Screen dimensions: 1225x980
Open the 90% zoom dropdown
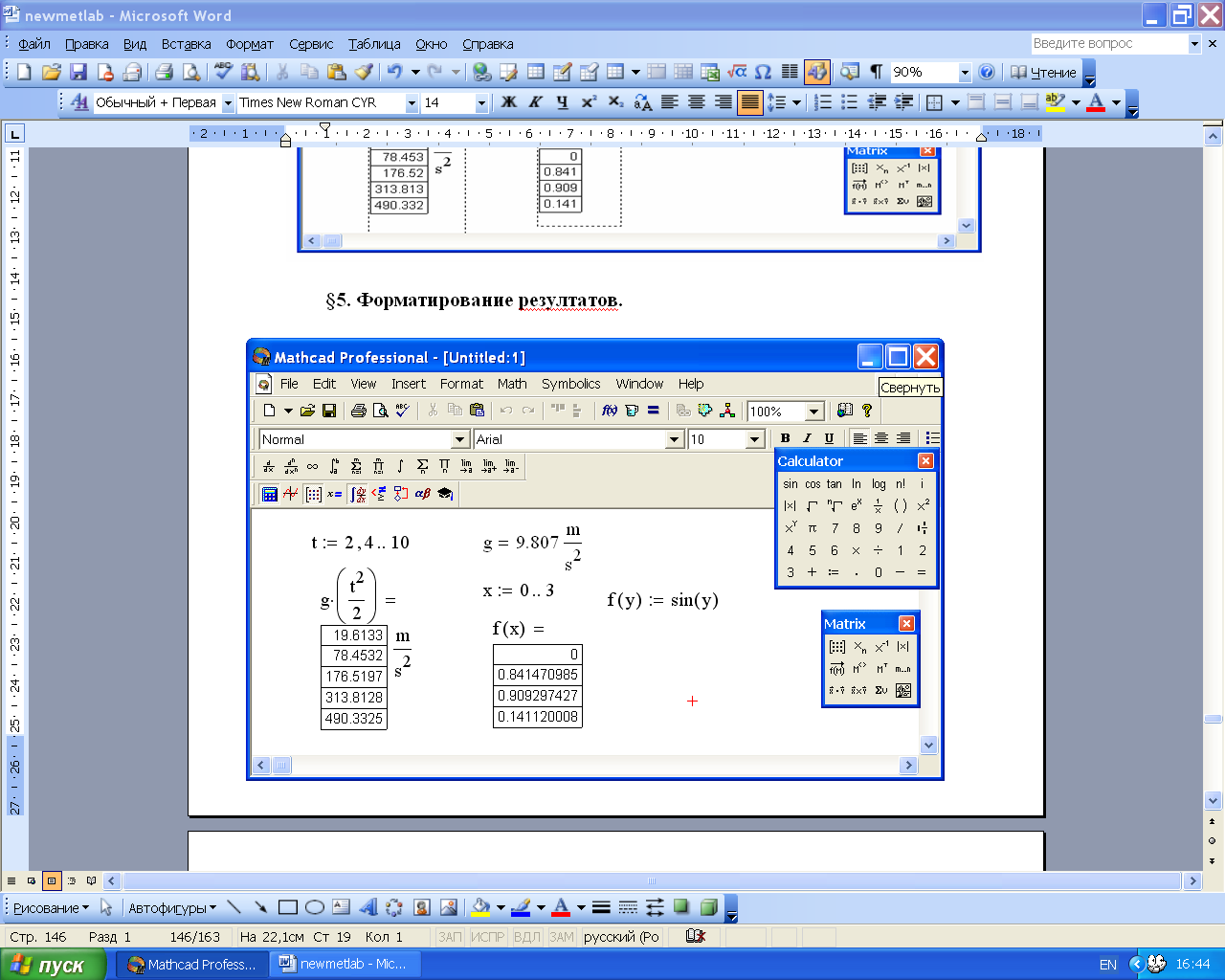coord(965,73)
